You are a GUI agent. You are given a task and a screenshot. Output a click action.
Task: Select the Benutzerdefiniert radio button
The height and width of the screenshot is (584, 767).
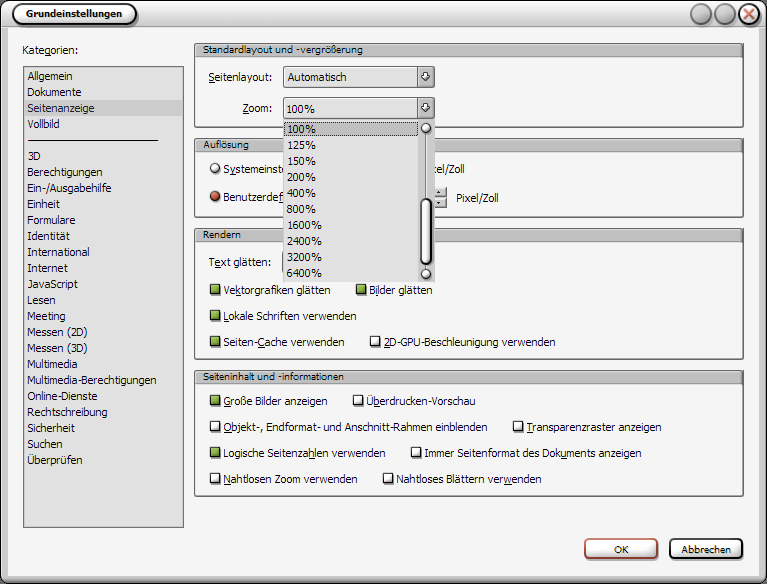coord(215,197)
